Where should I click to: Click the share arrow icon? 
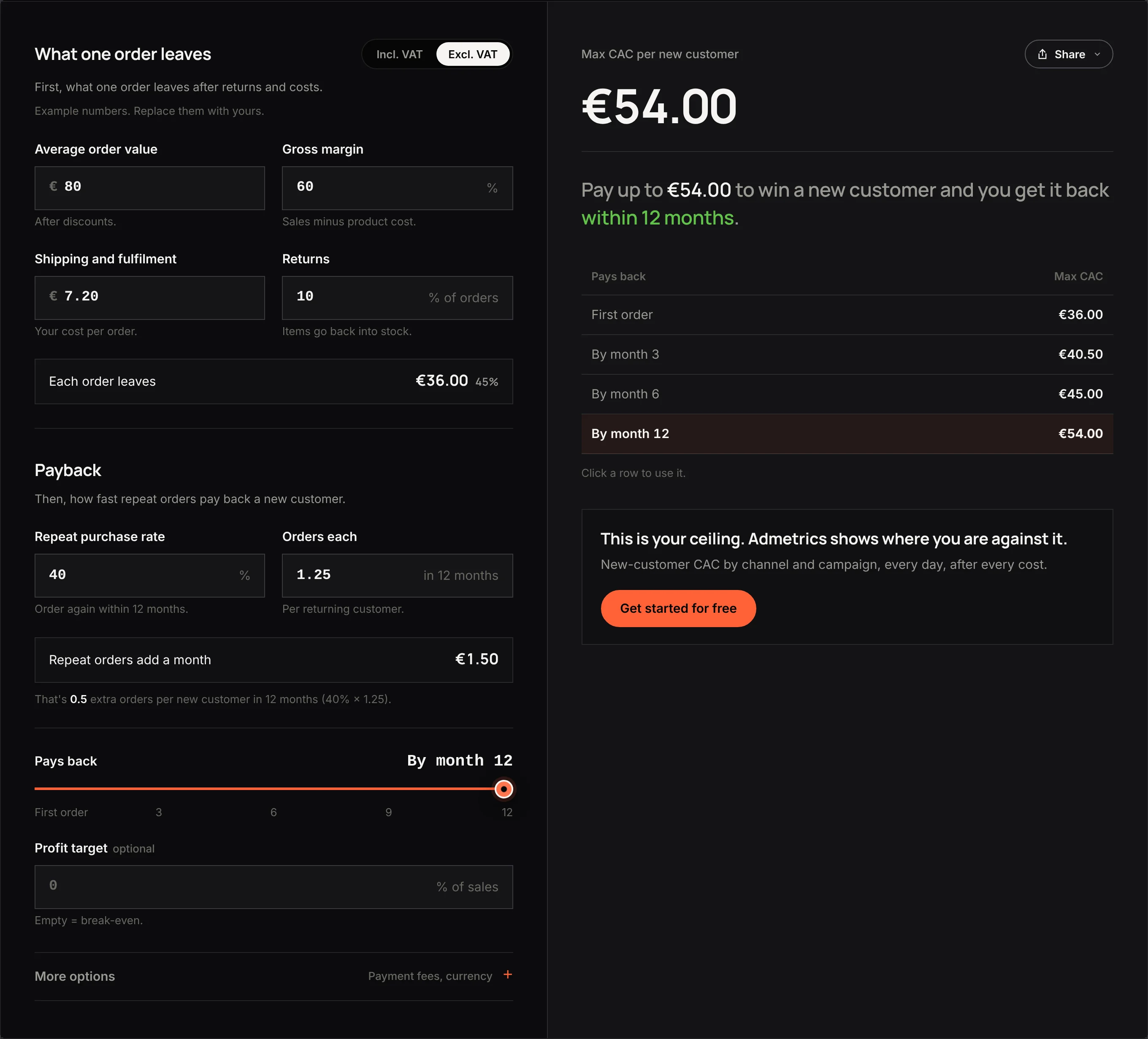1042,54
